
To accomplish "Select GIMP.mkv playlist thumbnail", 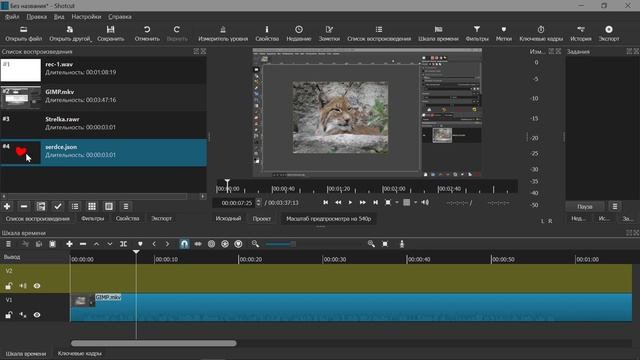I will pos(21,97).
